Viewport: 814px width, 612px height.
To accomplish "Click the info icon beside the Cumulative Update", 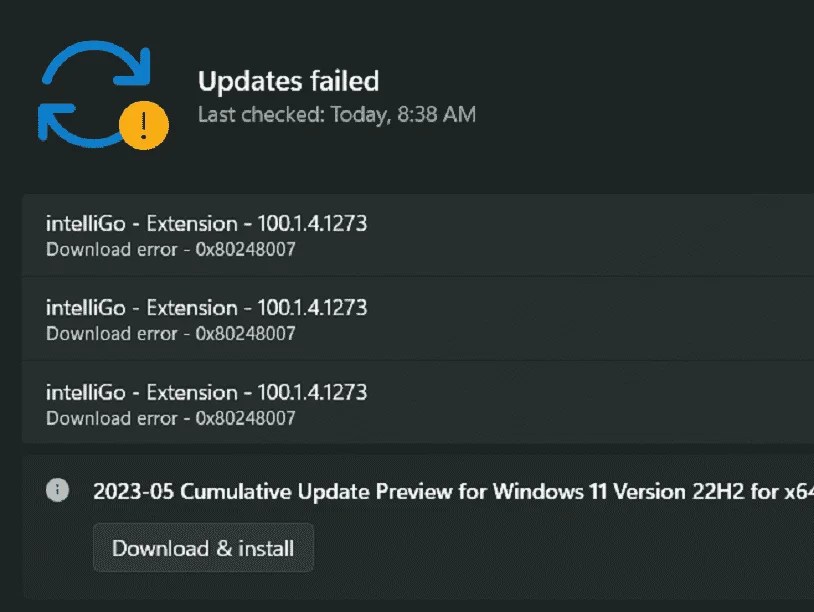I will coord(57,491).
